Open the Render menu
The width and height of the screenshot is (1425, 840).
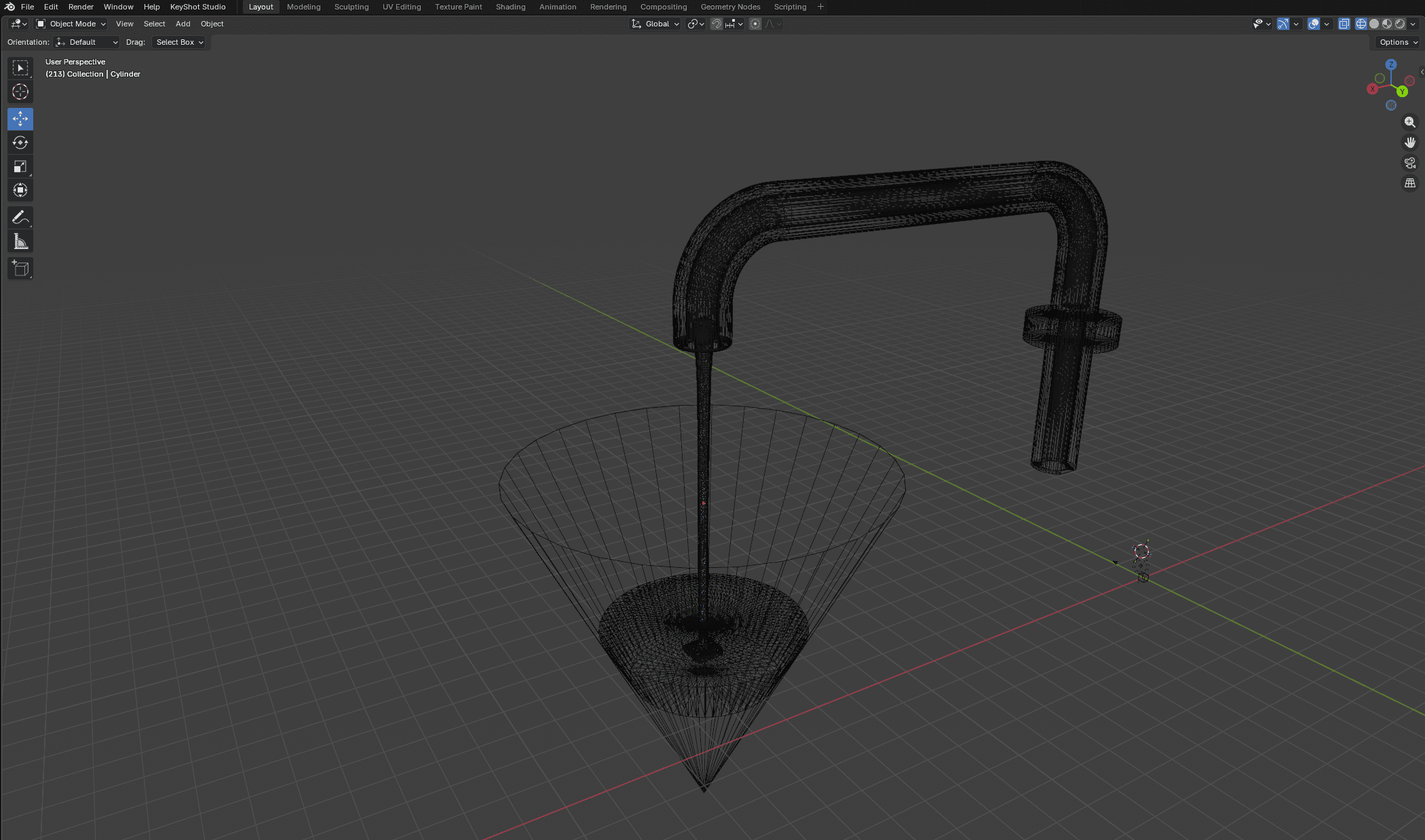81,7
